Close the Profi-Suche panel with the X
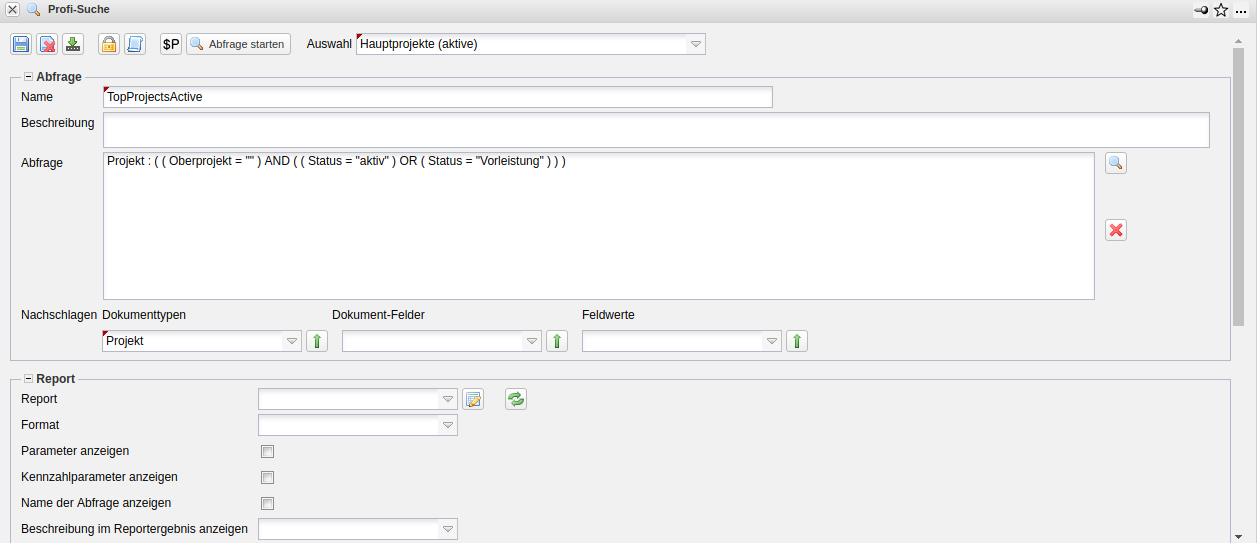Viewport: 1257px width, 543px height. tap(13, 9)
